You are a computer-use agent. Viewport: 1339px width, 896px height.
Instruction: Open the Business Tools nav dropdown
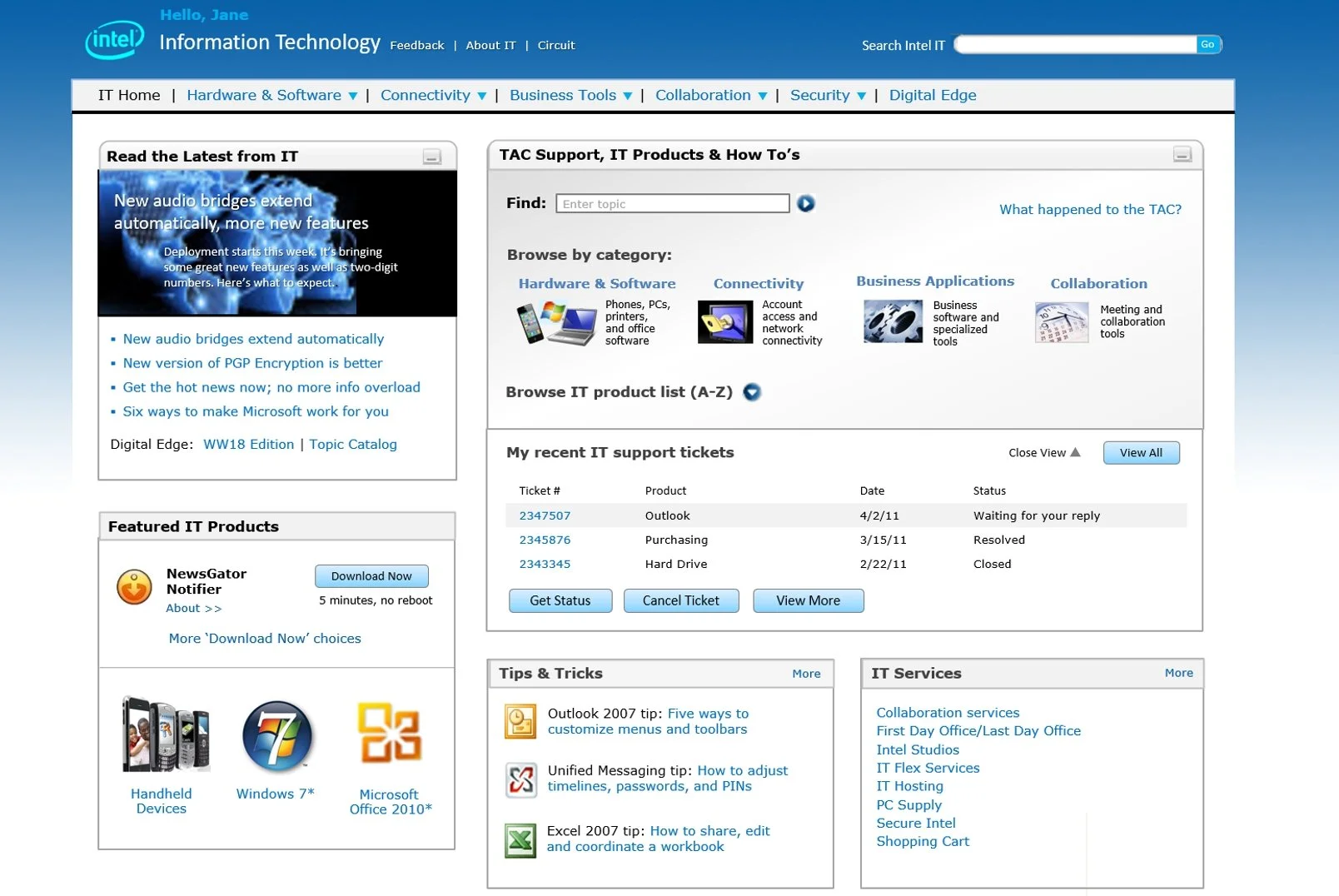628,96
